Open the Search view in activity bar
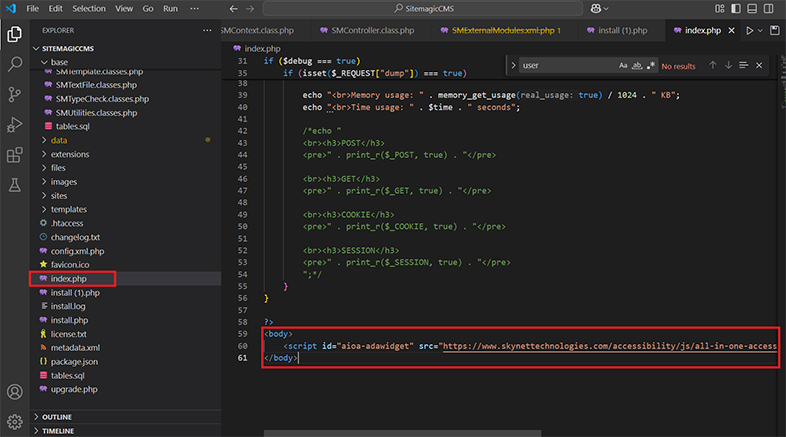The image size is (786, 437). (x=15, y=64)
